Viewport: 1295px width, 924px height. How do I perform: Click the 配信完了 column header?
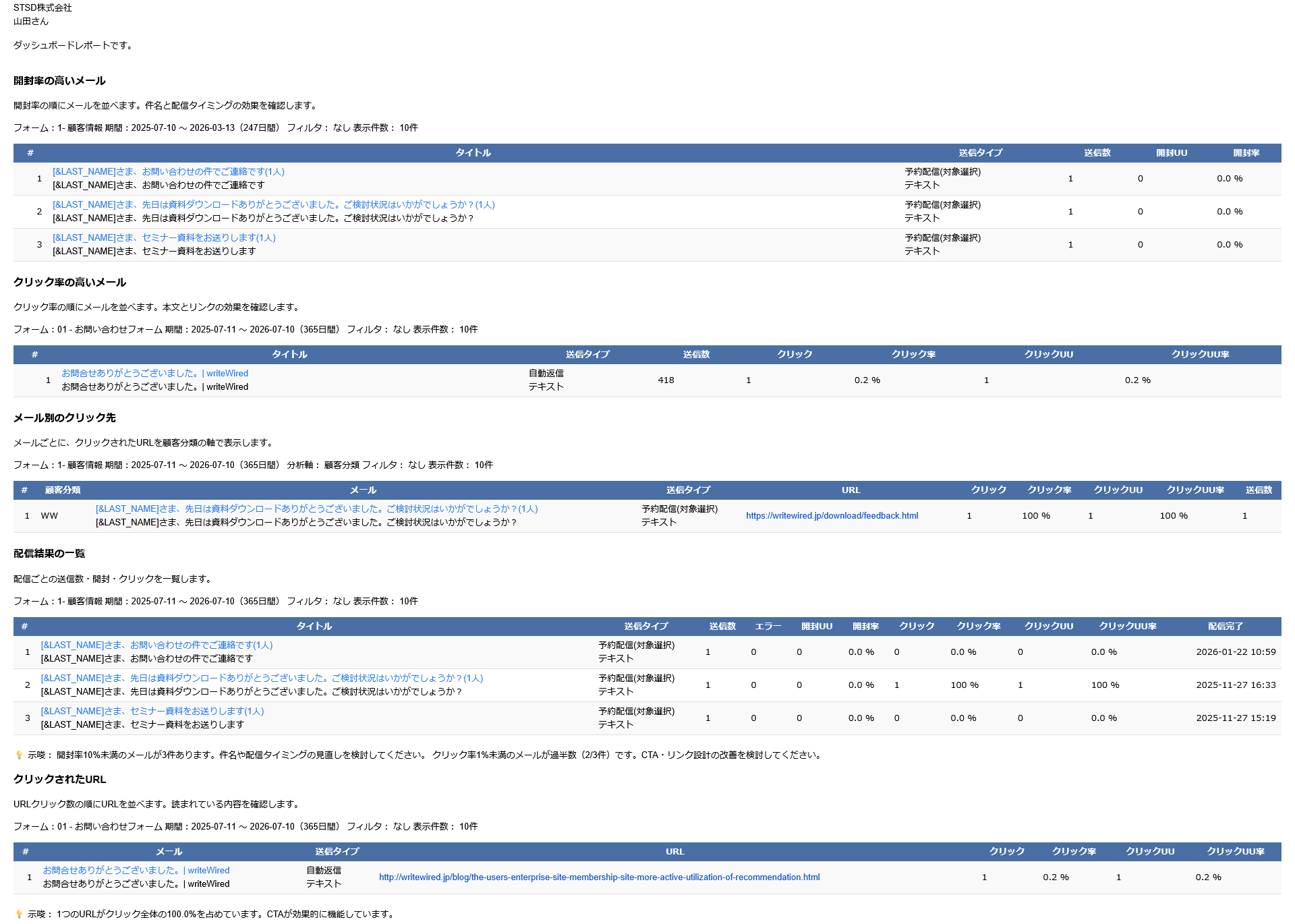(1226, 627)
